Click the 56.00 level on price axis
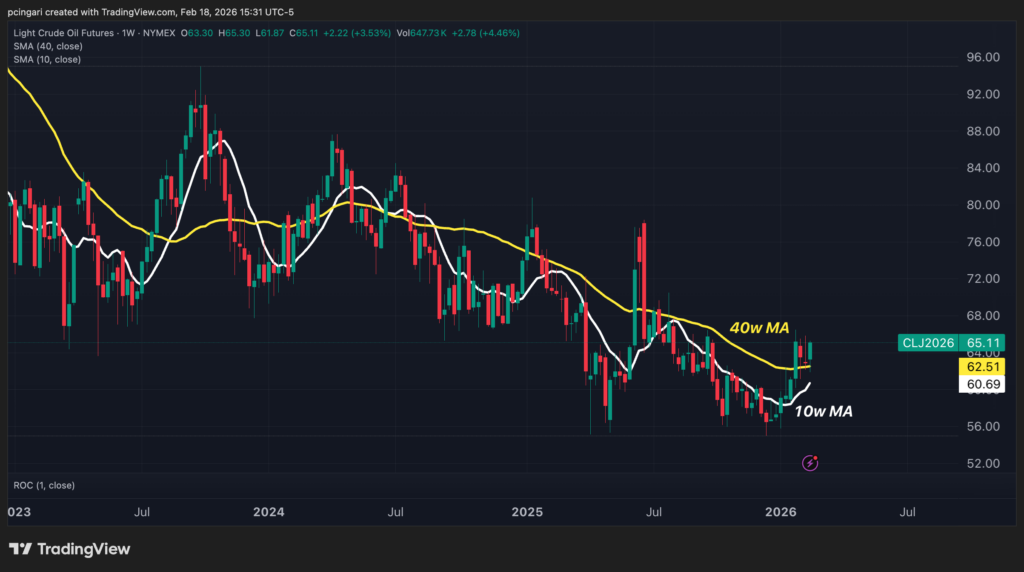 984,427
